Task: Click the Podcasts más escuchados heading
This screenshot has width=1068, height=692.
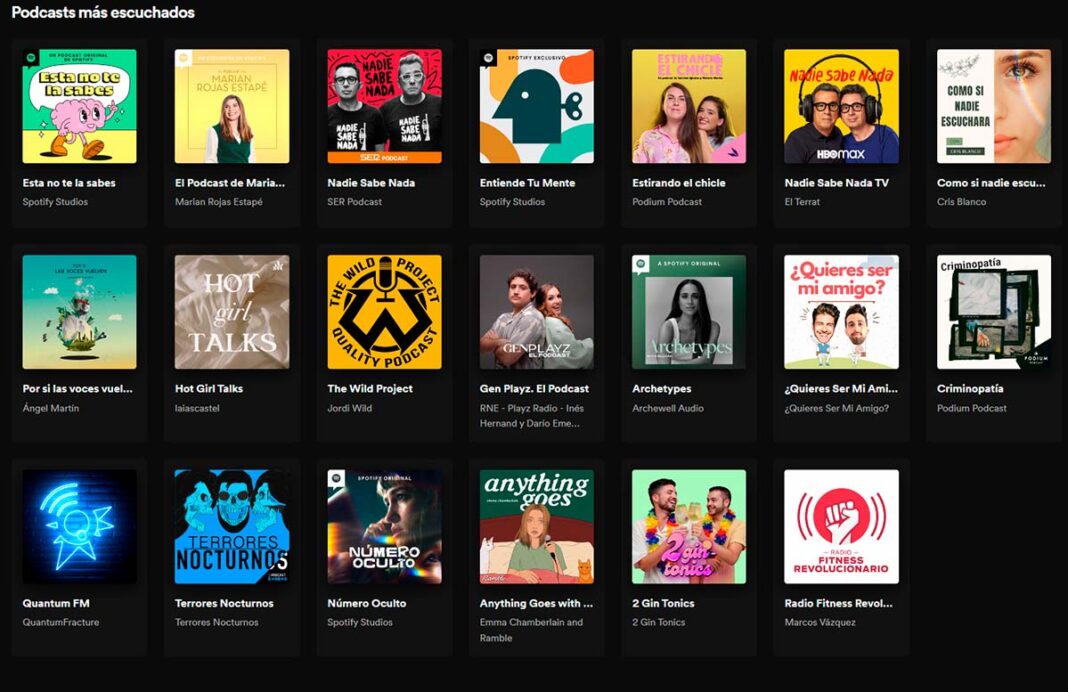Action: coord(103,13)
